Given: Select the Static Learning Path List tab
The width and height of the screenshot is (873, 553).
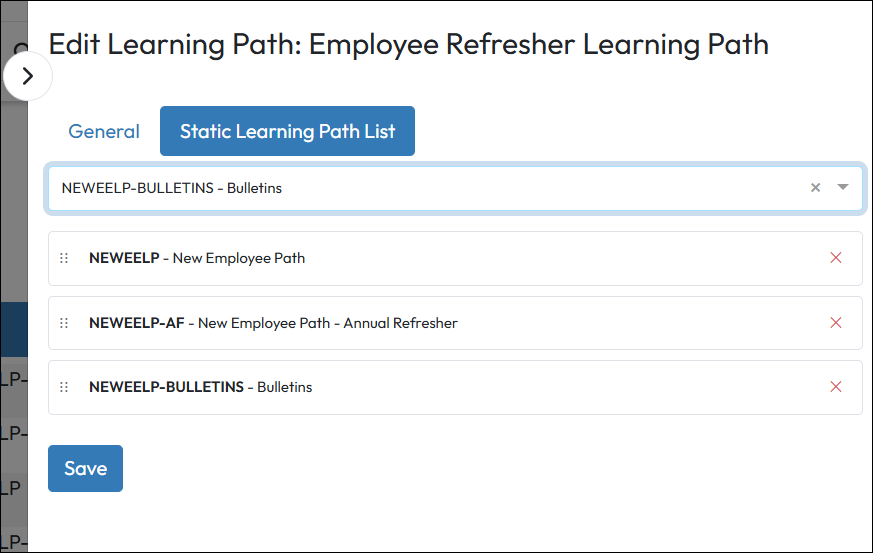Looking at the screenshot, I should click(287, 131).
